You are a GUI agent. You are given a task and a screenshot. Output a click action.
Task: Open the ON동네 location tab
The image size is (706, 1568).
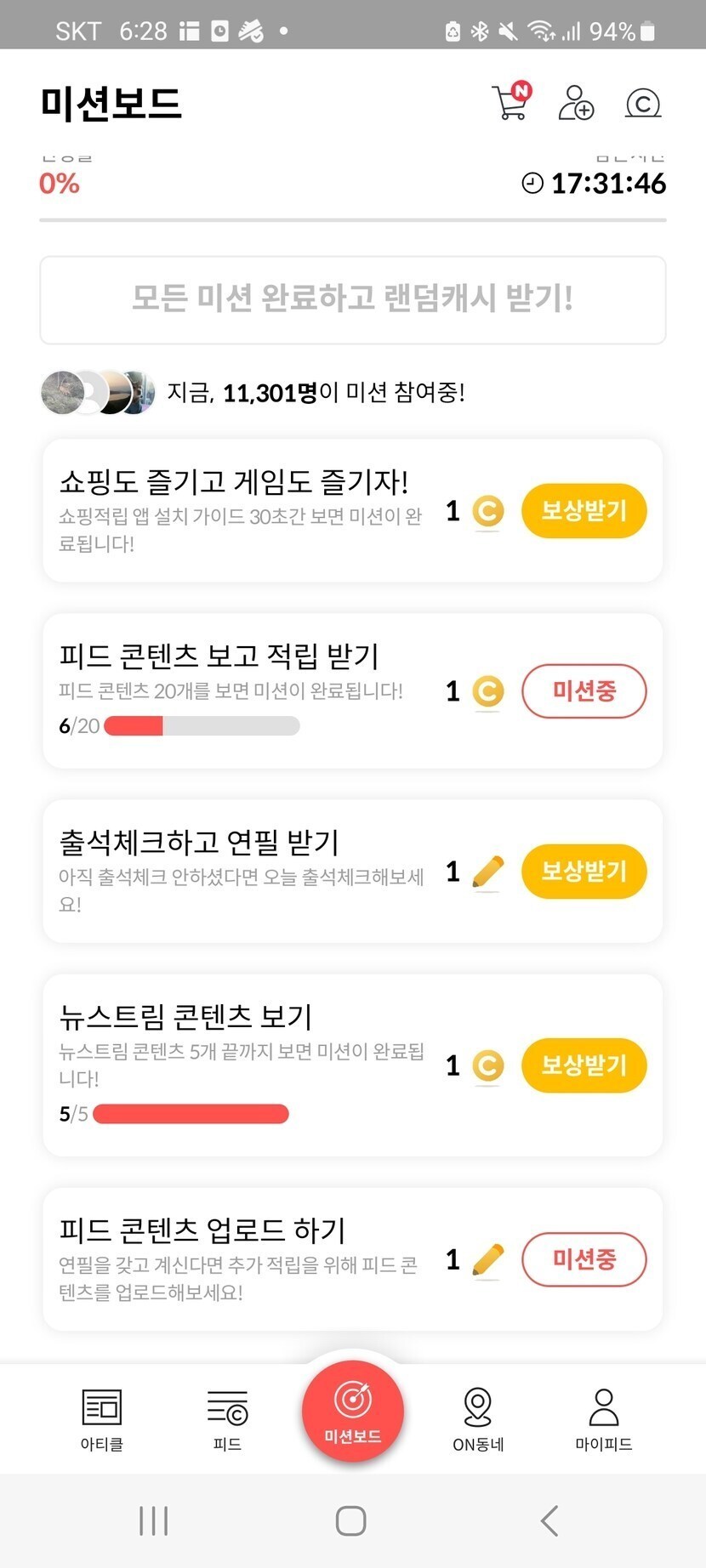[x=478, y=1418]
